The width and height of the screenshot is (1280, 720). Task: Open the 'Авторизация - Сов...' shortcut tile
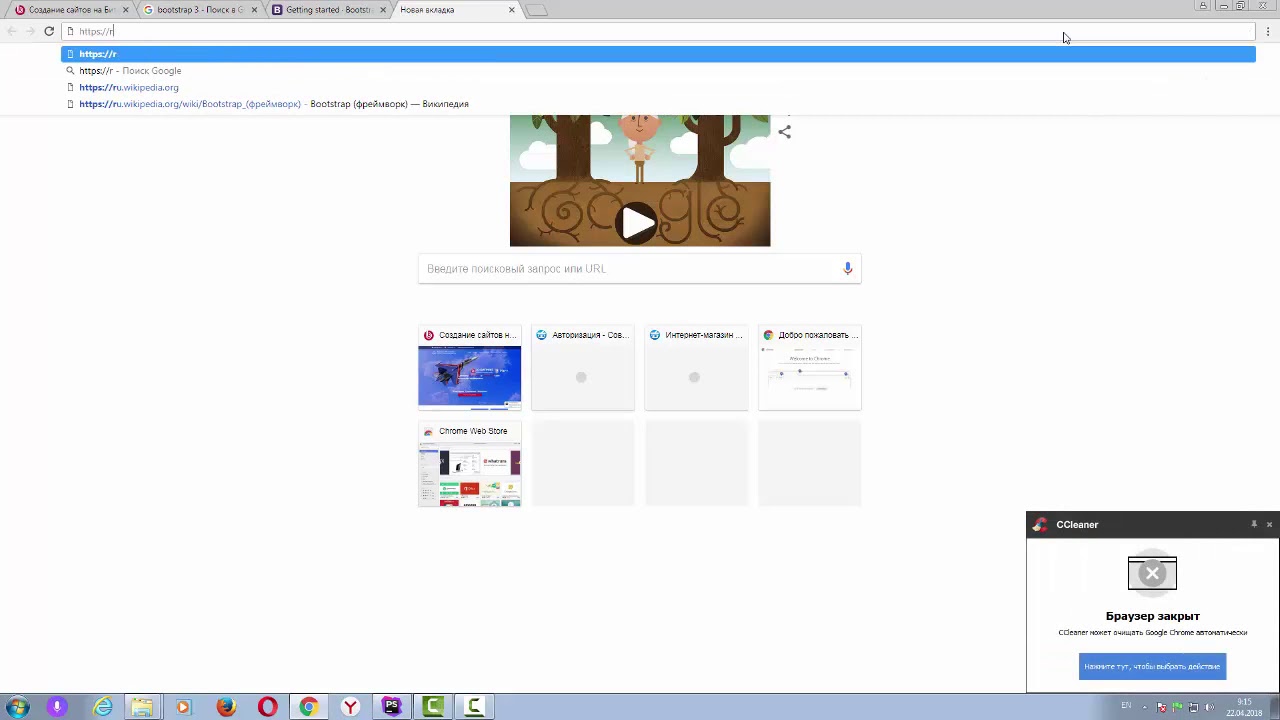tap(583, 368)
